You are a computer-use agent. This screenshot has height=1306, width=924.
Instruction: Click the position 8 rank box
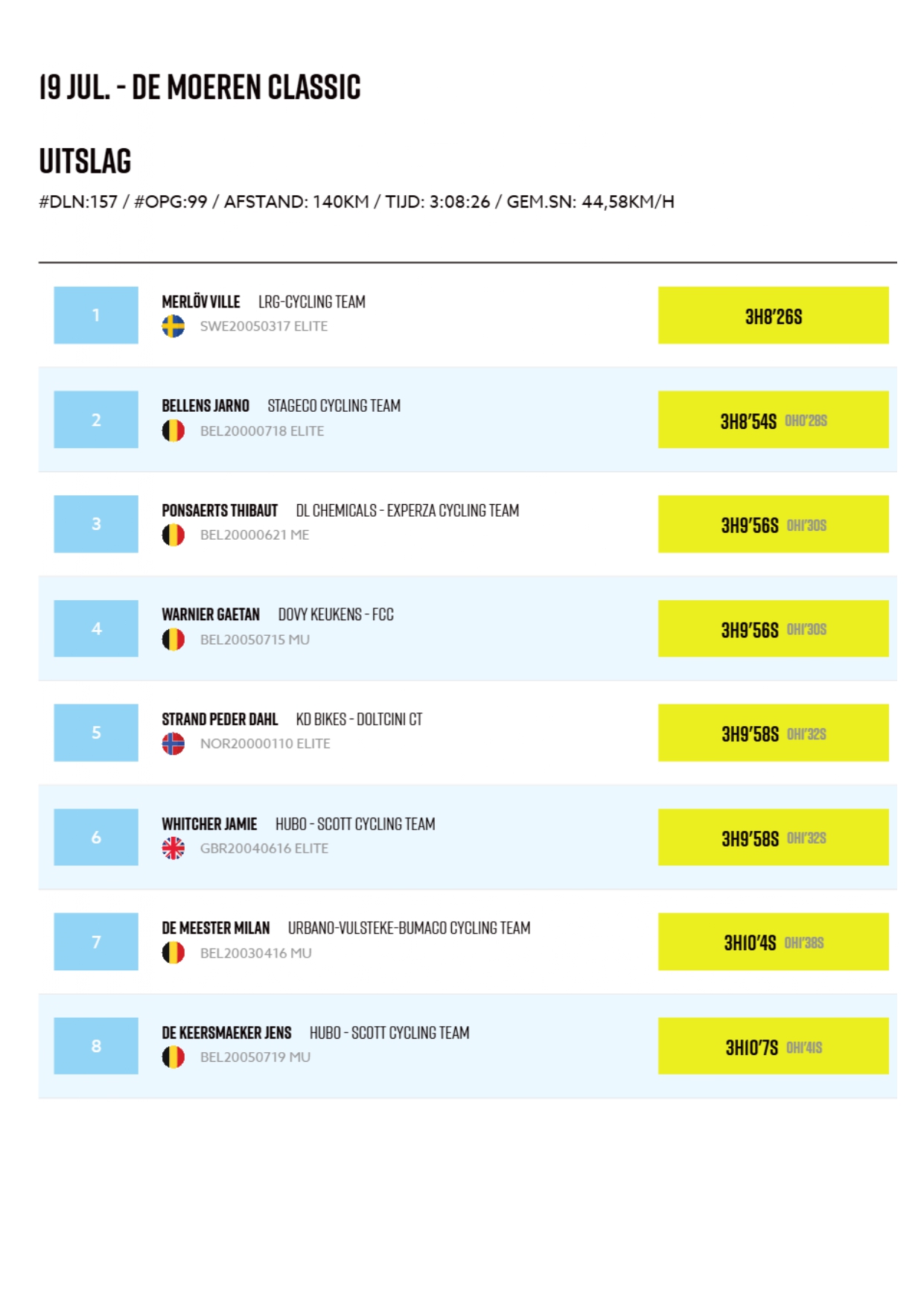[x=96, y=1045]
